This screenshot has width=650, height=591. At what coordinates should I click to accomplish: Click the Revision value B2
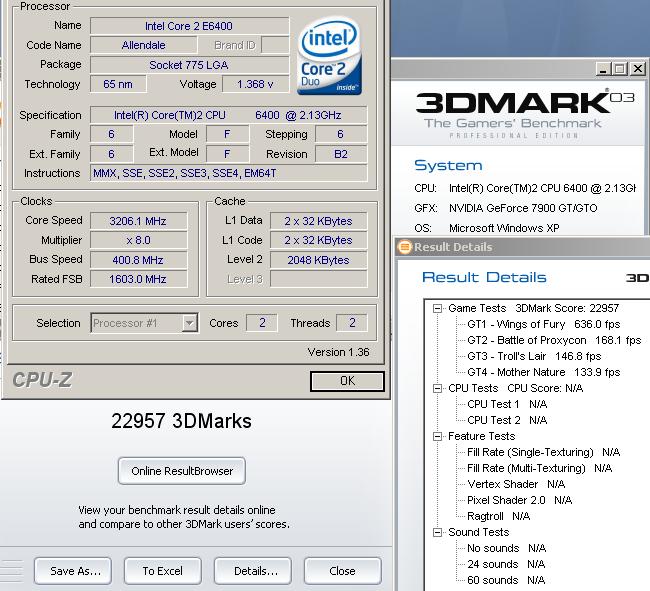341,154
